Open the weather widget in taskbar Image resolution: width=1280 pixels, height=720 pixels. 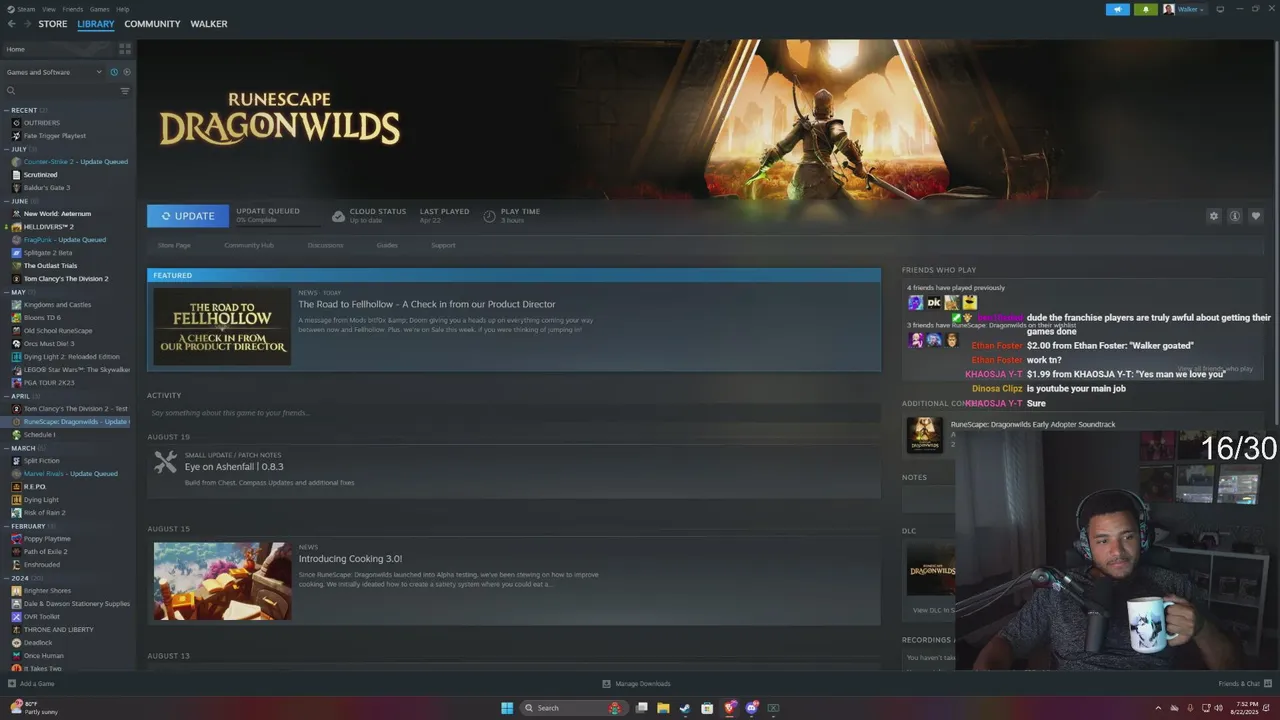click(x=34, y=708)
